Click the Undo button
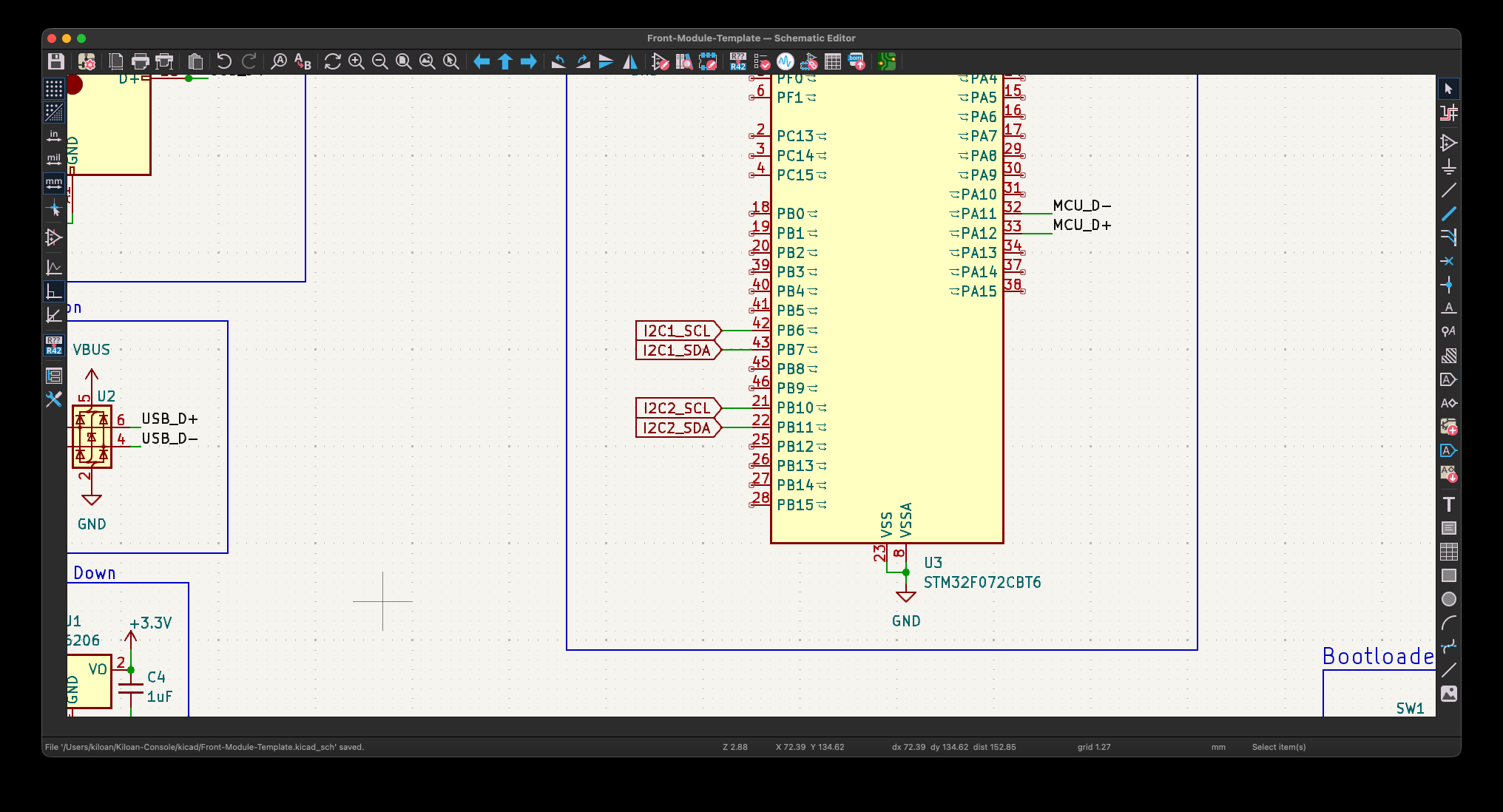The width and height of the screenshot is (1503, 812). coord(224,61)
